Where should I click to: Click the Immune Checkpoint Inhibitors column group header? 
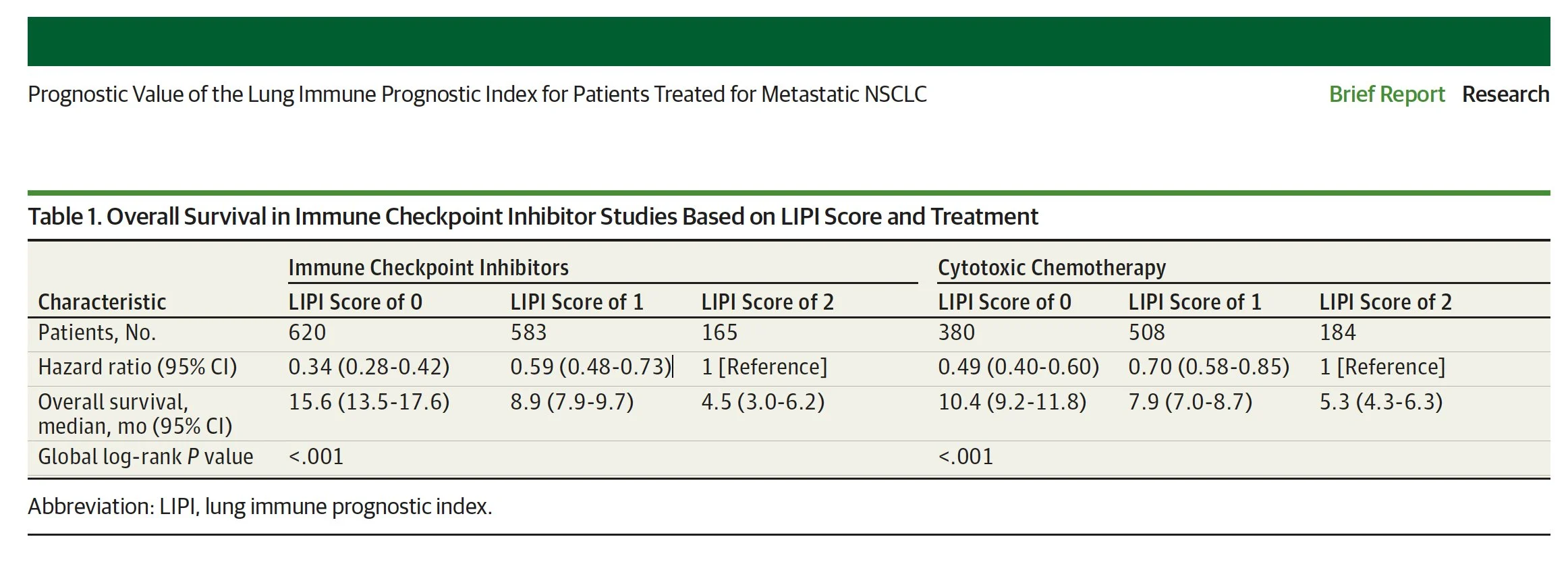click(428, 268)
